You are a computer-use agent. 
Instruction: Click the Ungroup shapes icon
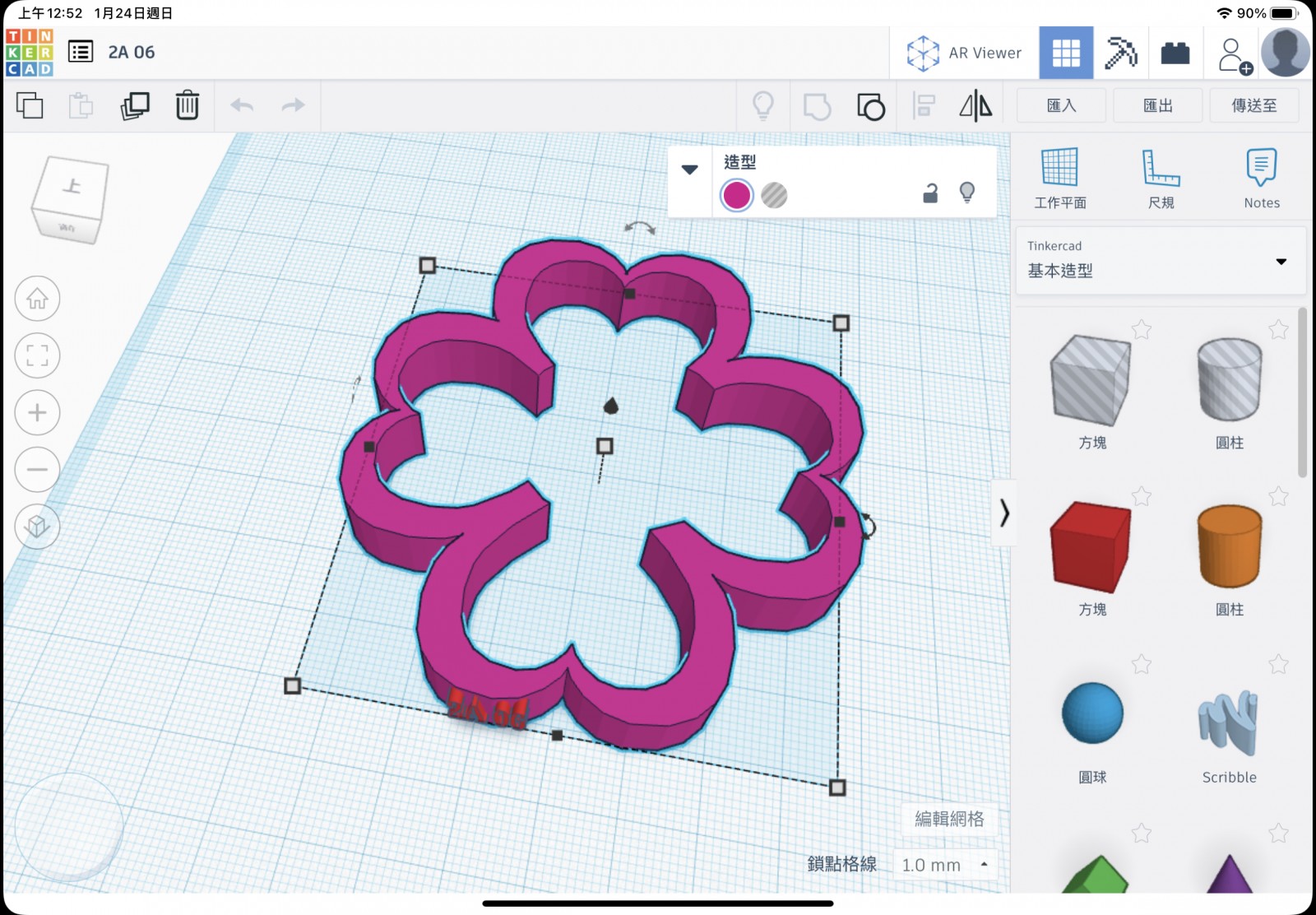[x=870, y=106]
